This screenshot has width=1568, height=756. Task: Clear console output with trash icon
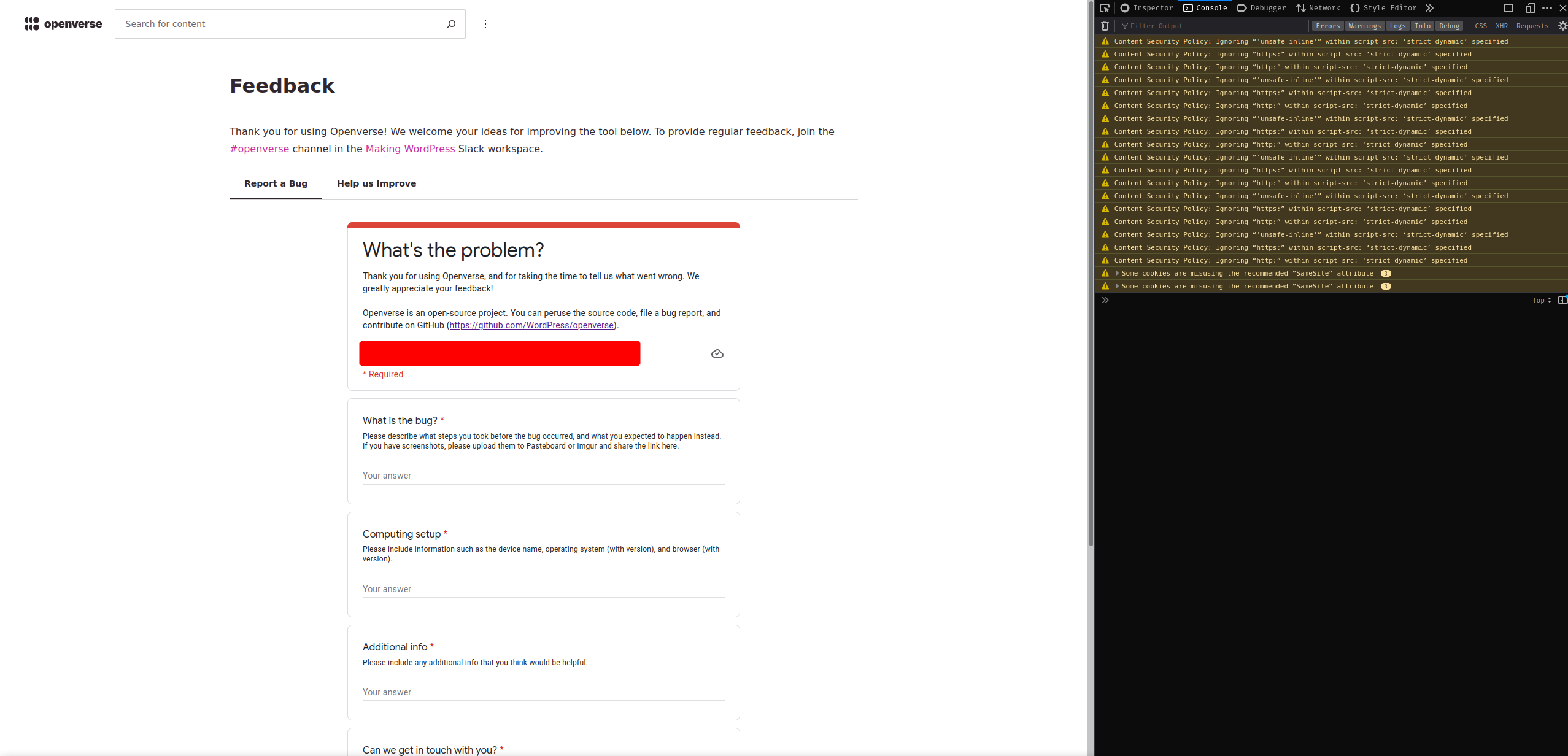1105,26
